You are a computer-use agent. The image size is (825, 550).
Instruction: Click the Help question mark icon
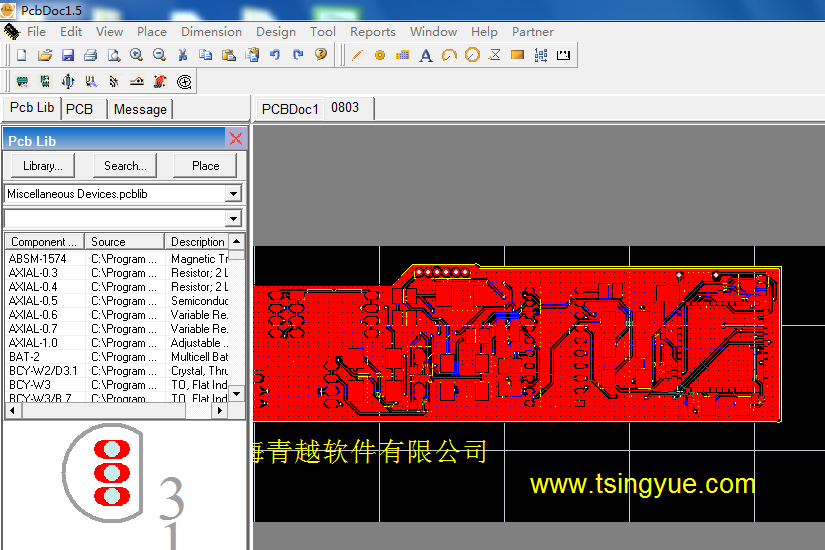pyautogui.click(x=321, y=55)
